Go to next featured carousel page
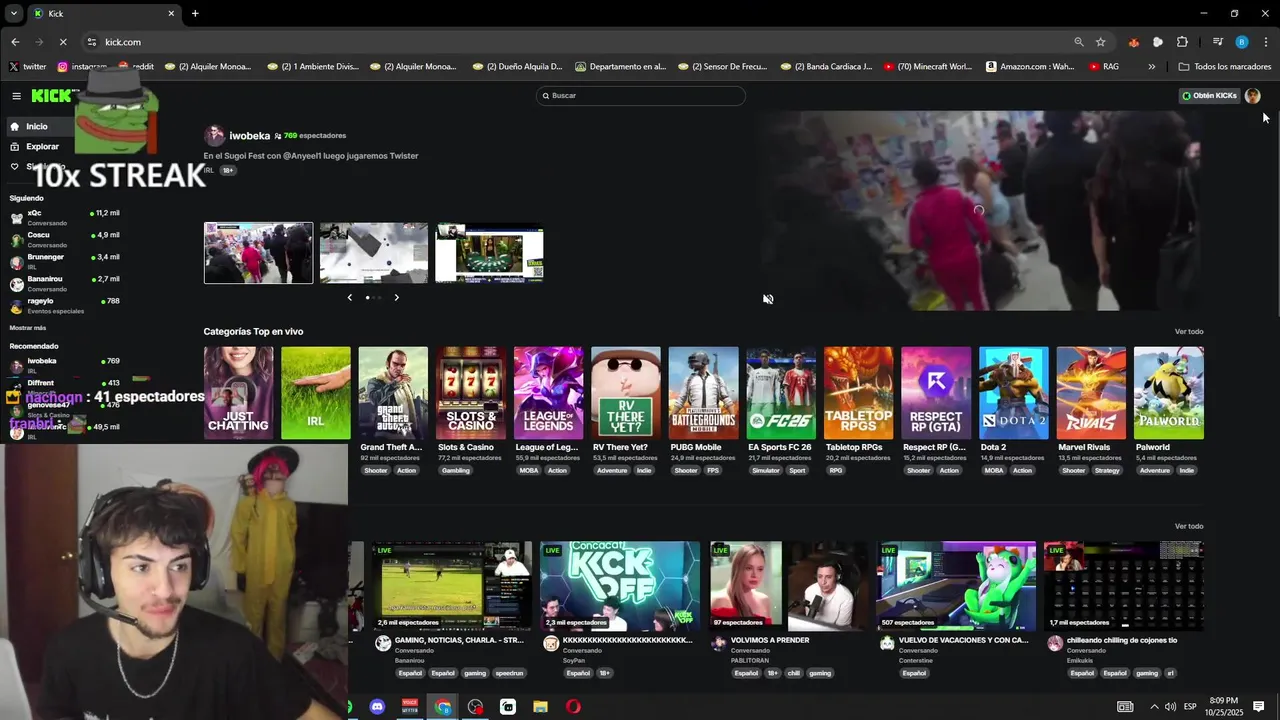 tap(396, 297)
